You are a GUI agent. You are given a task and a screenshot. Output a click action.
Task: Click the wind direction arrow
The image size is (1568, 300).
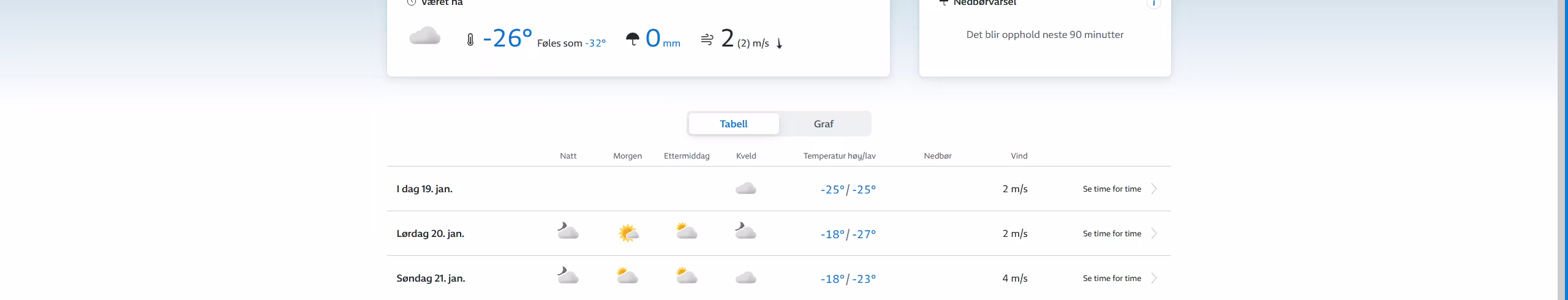tap(779, 43)
